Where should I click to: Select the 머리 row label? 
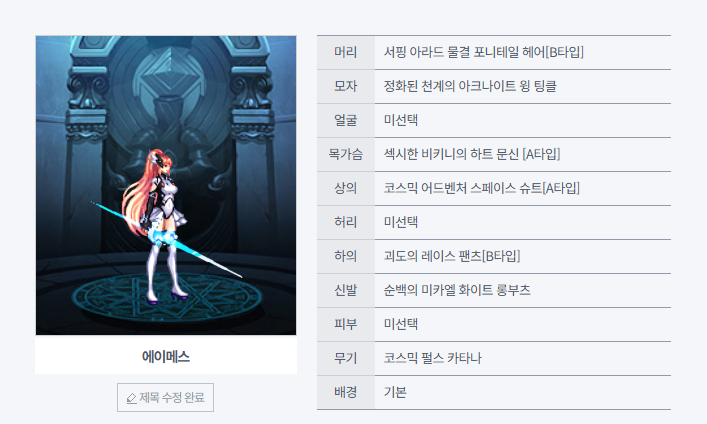(x=345, y=52)
